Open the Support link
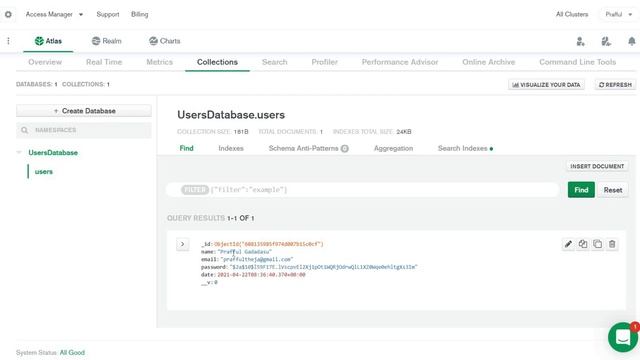Viewport: 640px width, 360px height. coord(108,14)
